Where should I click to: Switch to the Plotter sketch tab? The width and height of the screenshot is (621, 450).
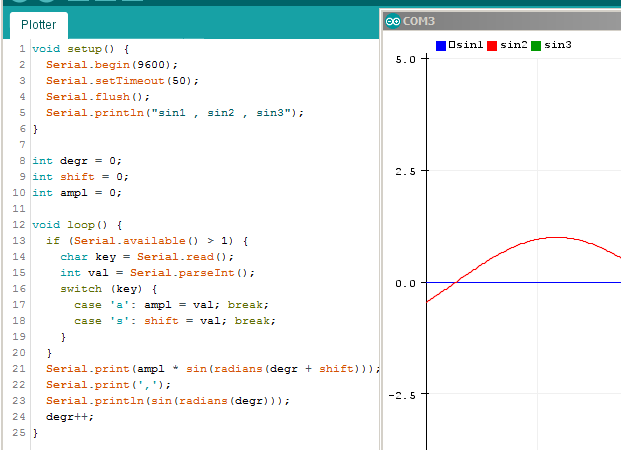click(39, 25)
